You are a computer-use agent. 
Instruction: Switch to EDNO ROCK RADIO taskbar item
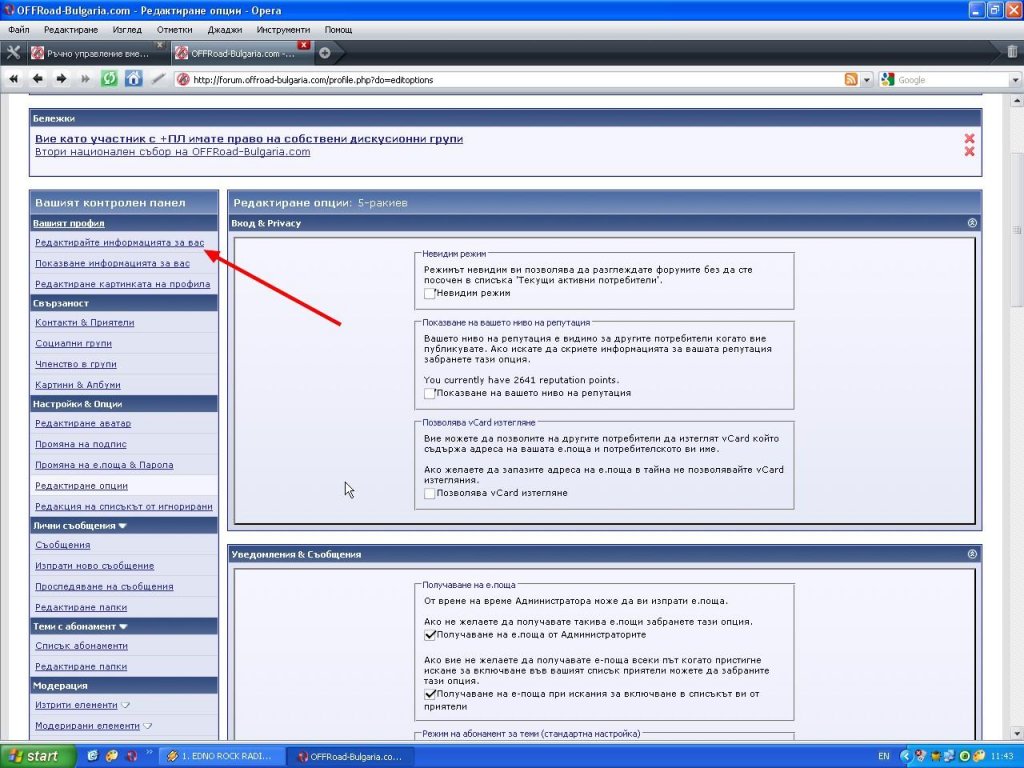pyautogui.click(x=222, y=756)
